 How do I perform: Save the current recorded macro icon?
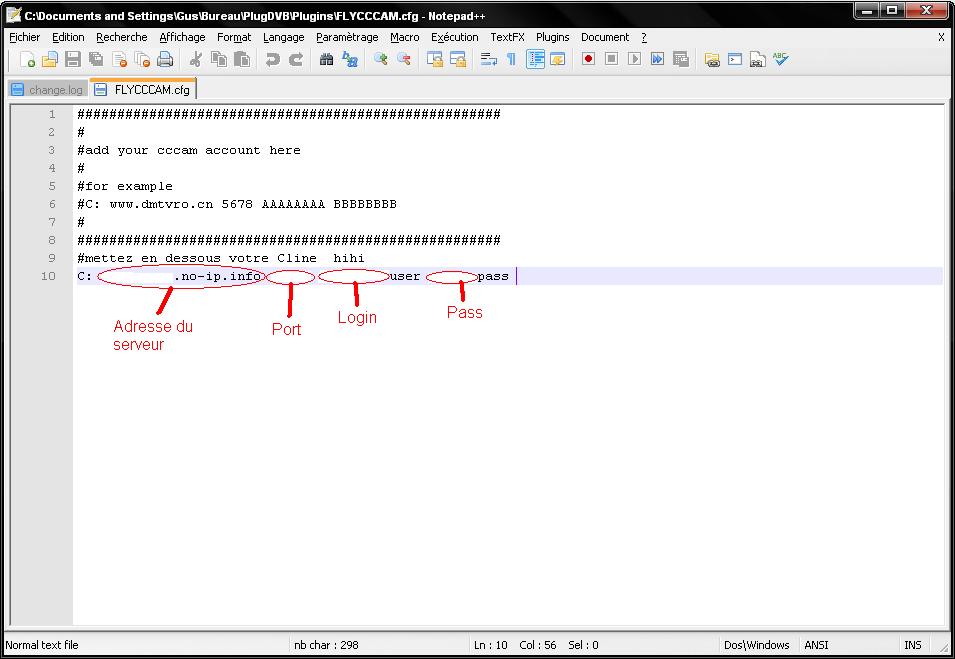[x=681, y=59]
